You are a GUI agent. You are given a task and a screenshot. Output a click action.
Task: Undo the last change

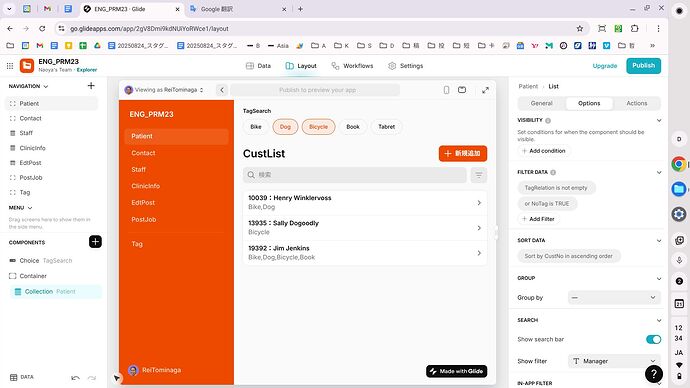coord(75,377)
